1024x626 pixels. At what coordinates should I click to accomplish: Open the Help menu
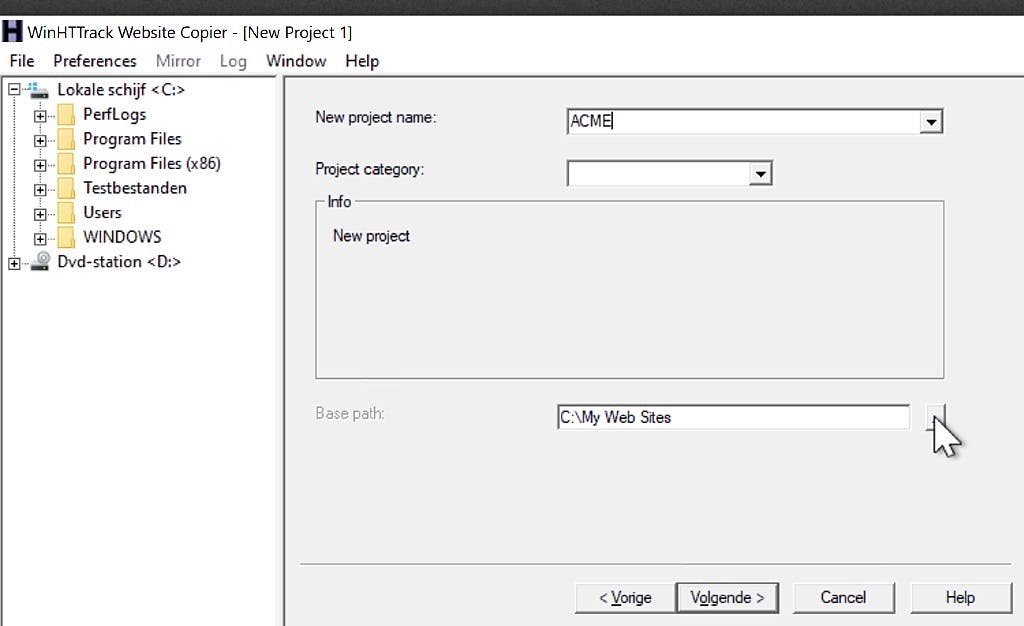coord(362,61)
